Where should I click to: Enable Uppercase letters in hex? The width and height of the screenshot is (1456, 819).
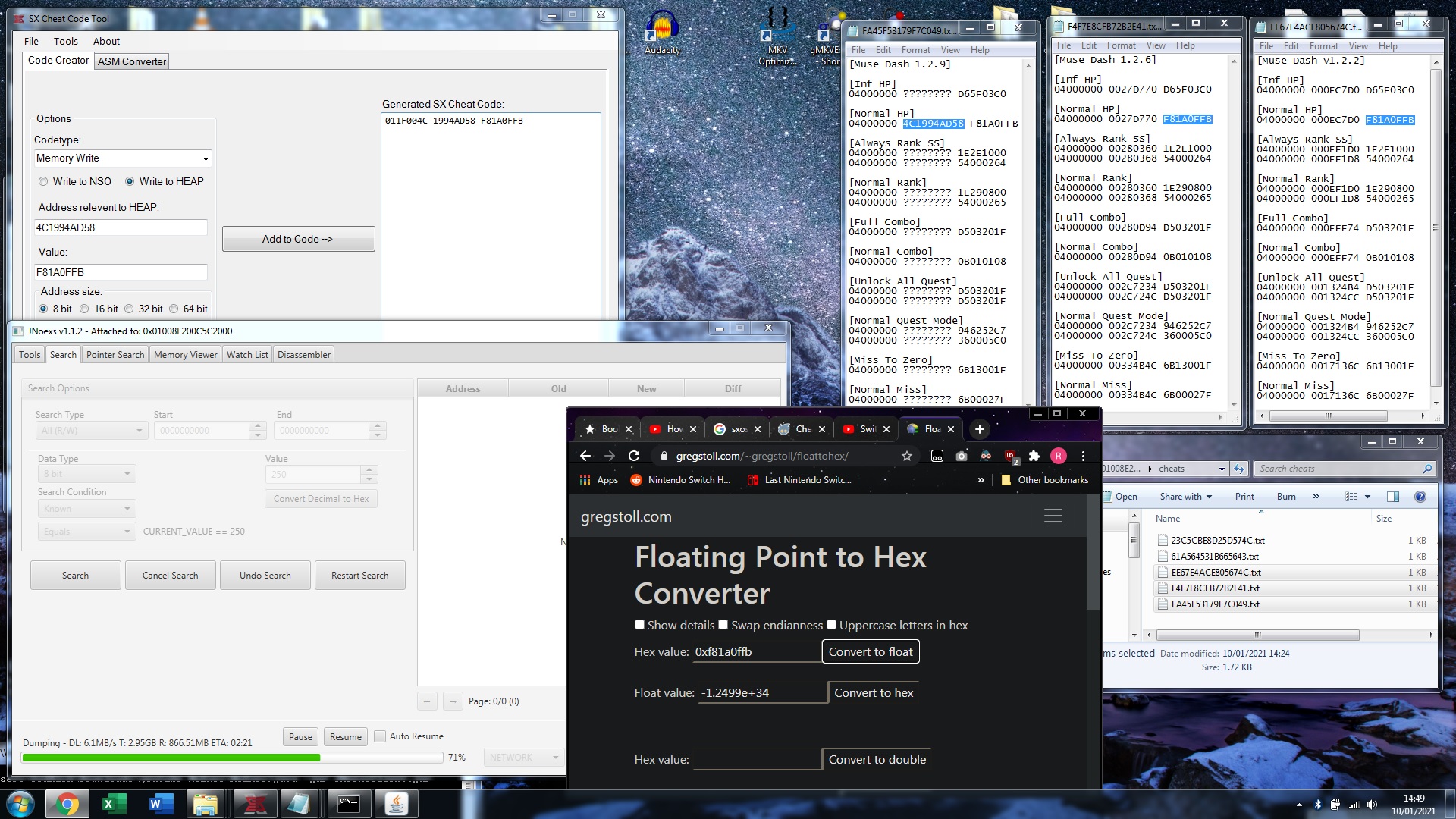[x=832, y=625]
